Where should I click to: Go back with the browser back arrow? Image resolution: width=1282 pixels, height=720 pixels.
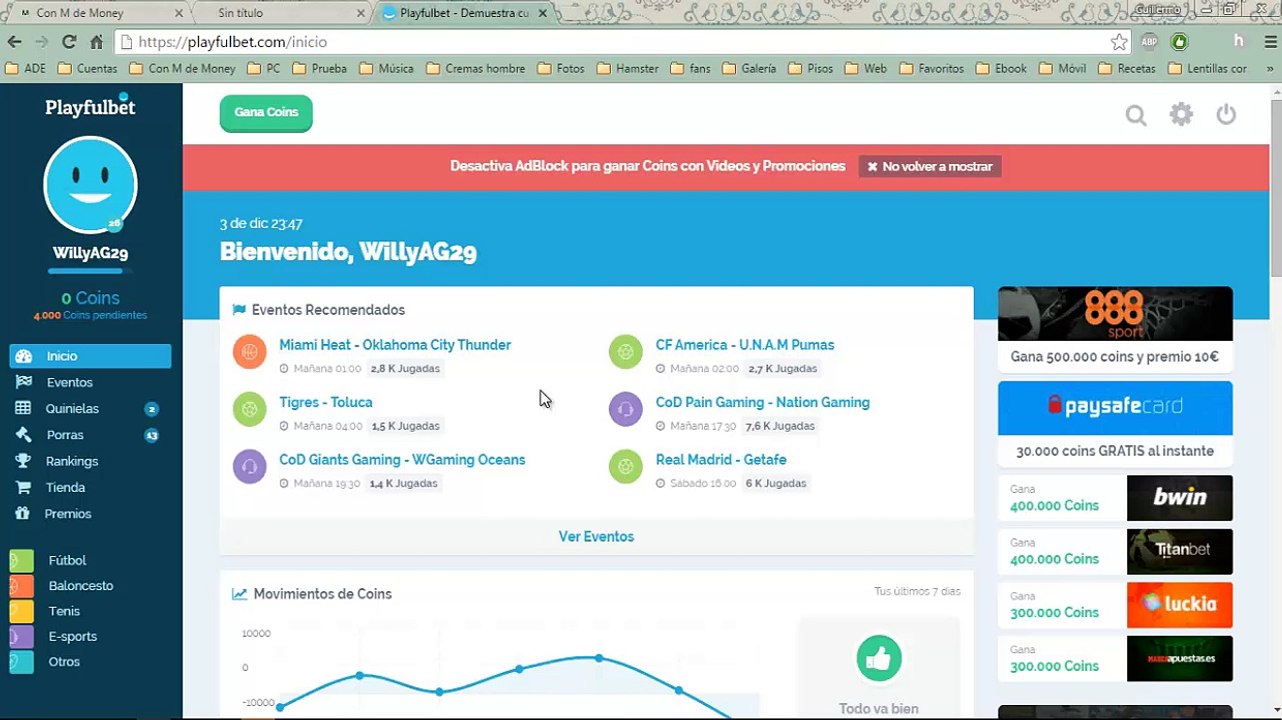pyautogui.click(x=14, y=42)
